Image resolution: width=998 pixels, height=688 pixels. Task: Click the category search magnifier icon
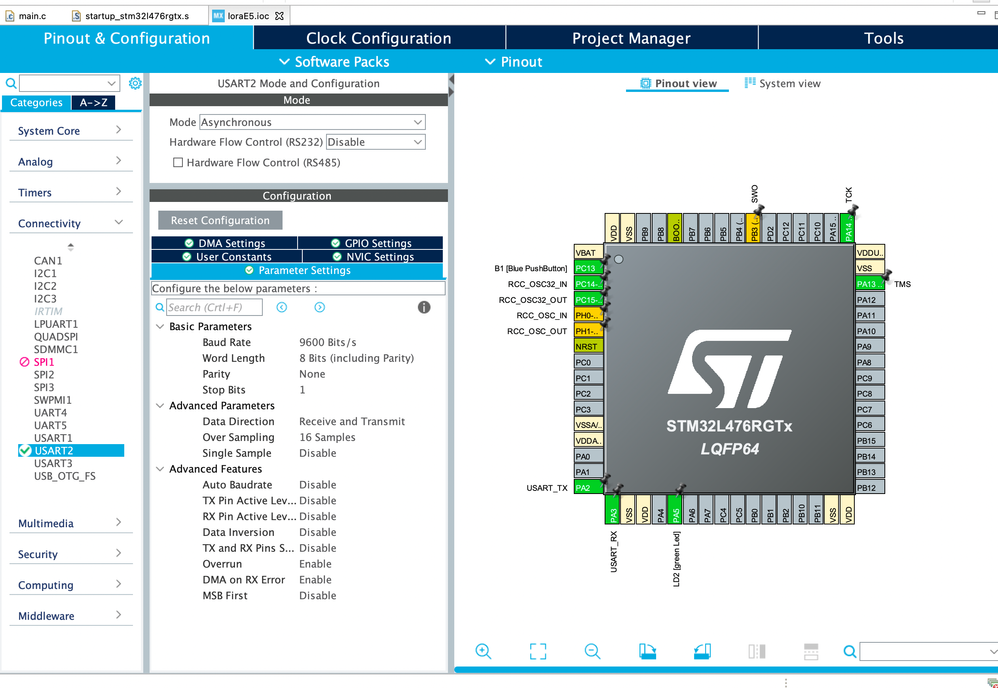pyautogui.click(x=11, y=83)
